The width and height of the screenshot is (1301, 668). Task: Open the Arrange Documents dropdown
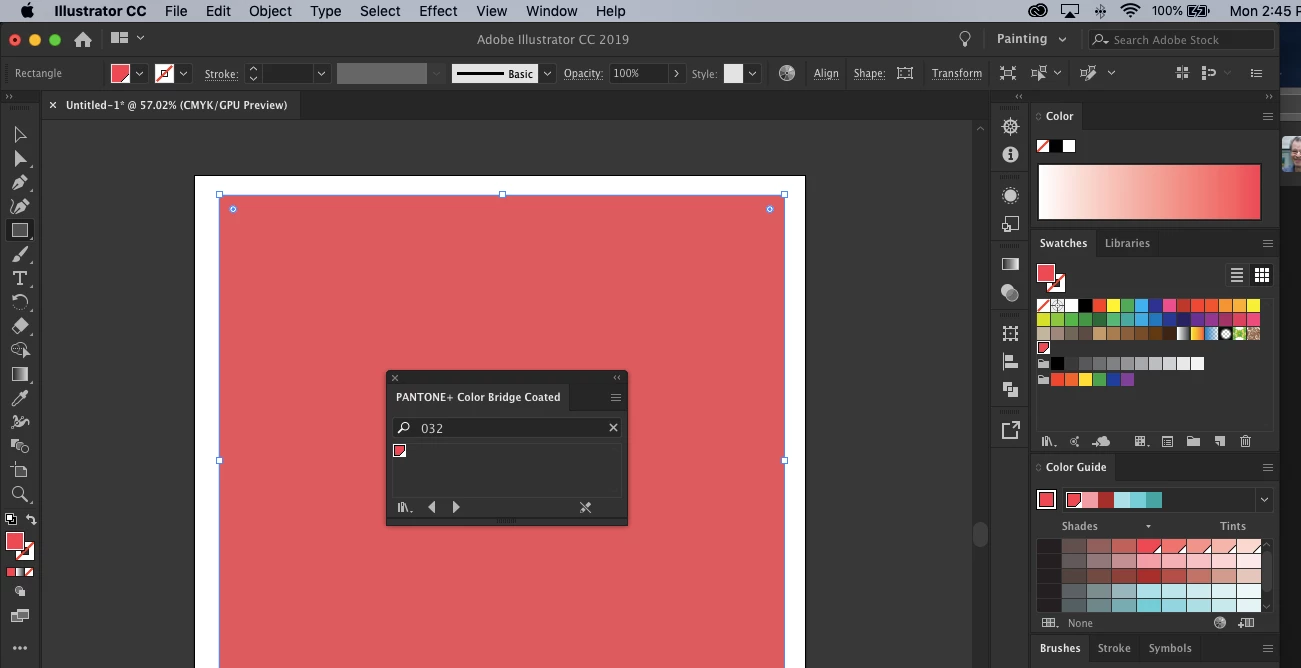click(x=127, y=38)
